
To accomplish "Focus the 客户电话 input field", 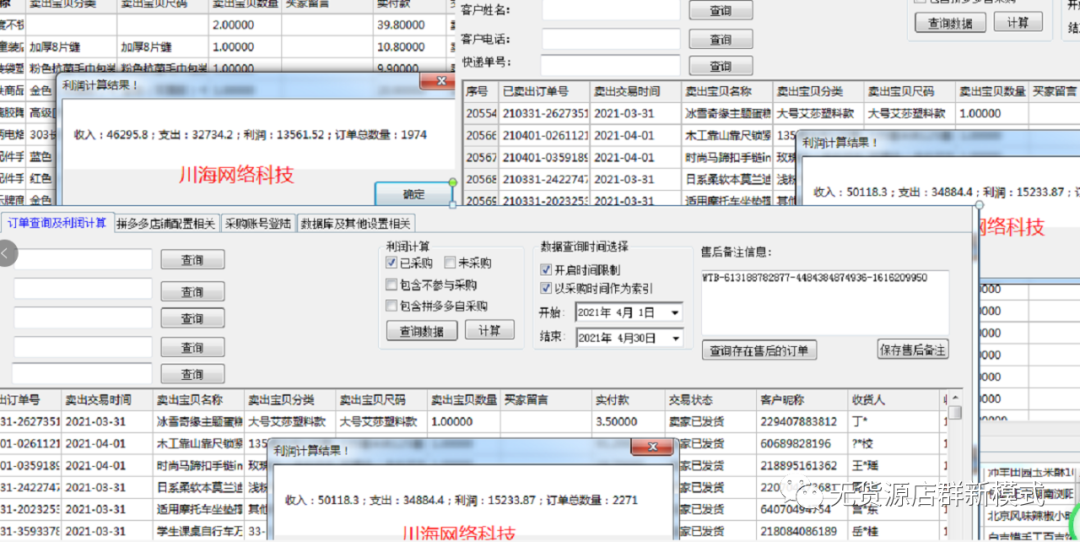I will tap(611, 39).
